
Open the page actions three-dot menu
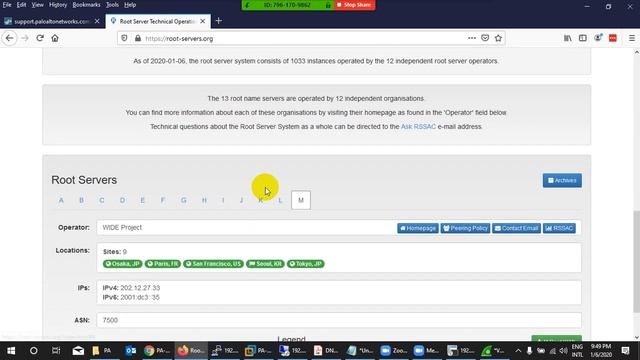pyautogui.click(x=472, y=38)
